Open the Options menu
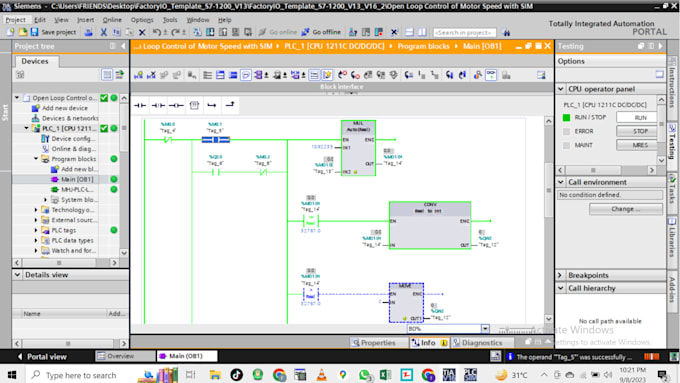Screen dimensions: 680x383 coord(142,20)
